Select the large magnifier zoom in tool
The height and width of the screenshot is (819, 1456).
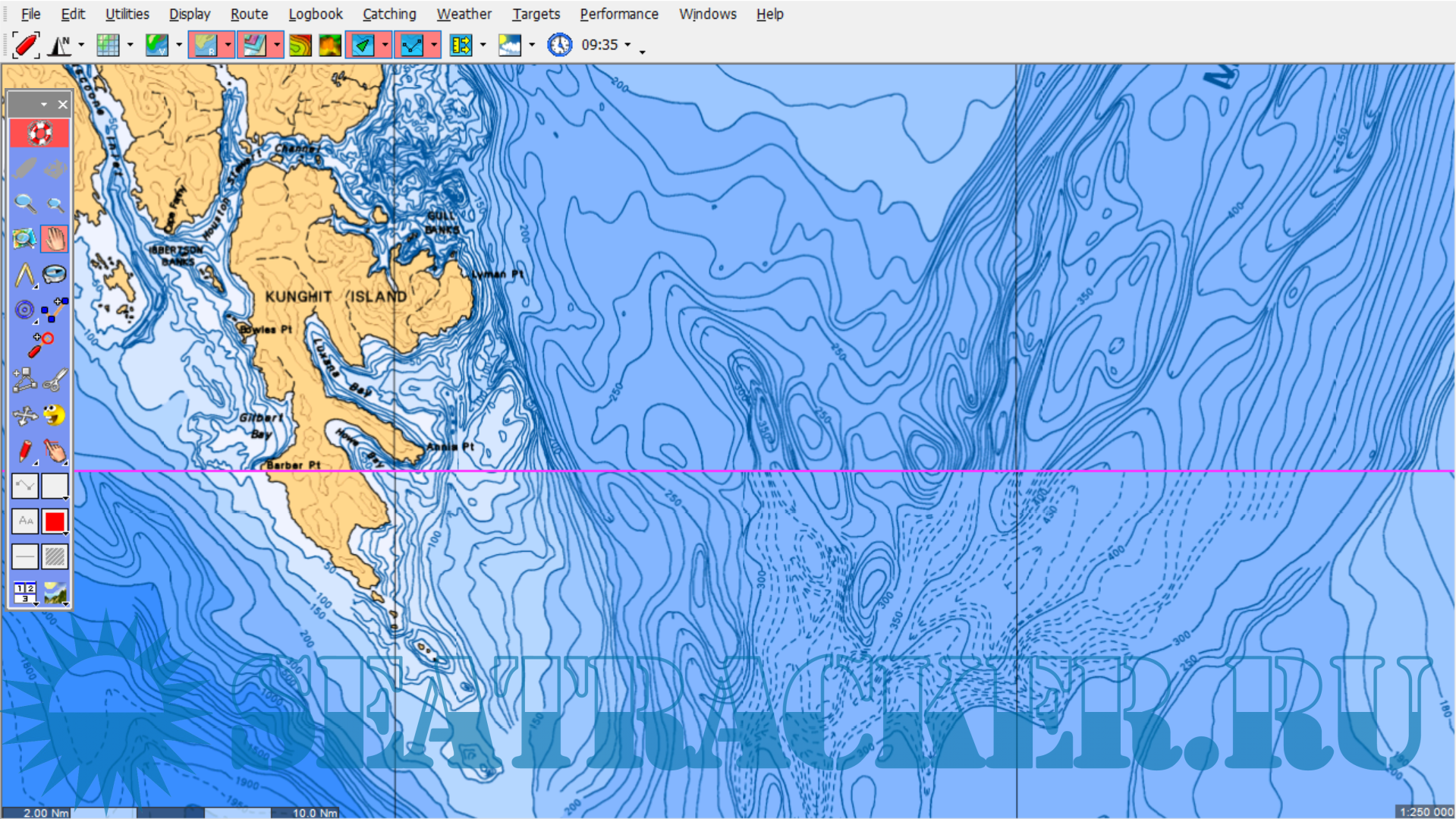tap(25, 203)
